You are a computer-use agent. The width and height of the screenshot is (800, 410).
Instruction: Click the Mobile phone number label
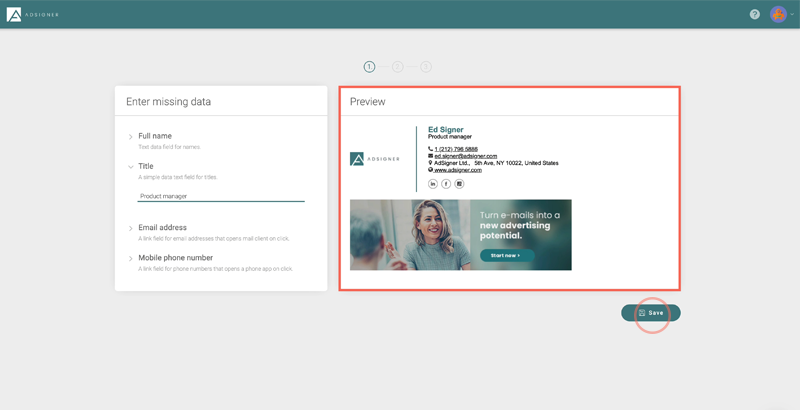pos(176,258)
